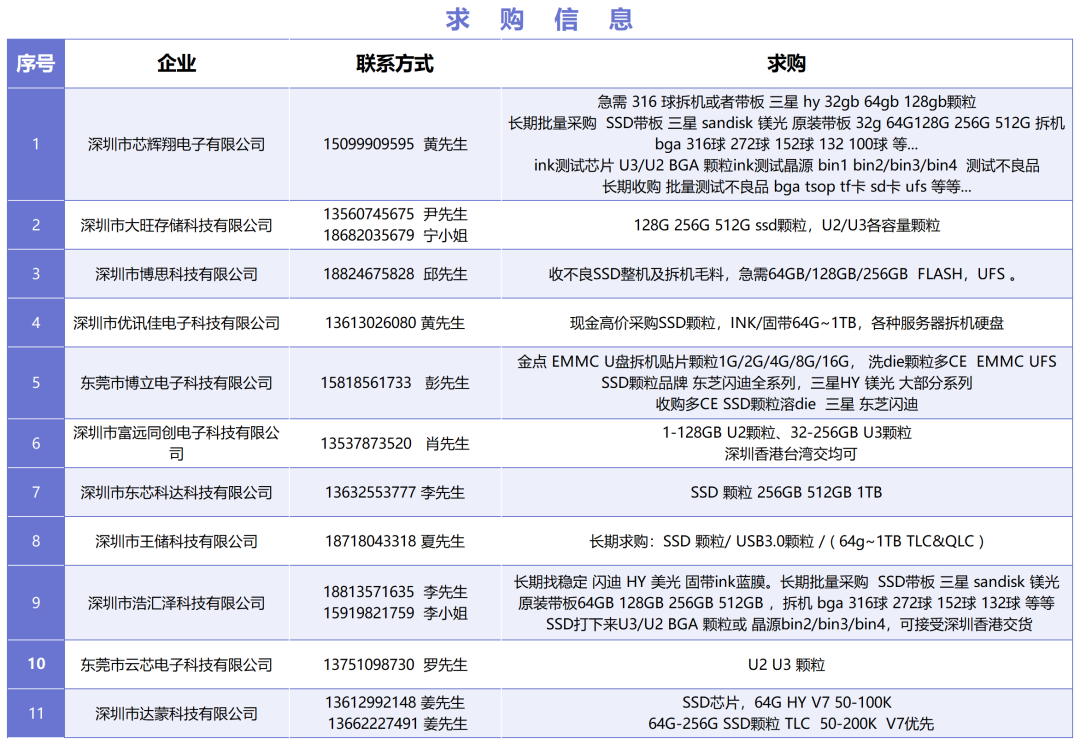The width and height of the screenshot is (1080, 745).
Task: Click company 深圳市博思科技有限公司
Action: [176, 275]
